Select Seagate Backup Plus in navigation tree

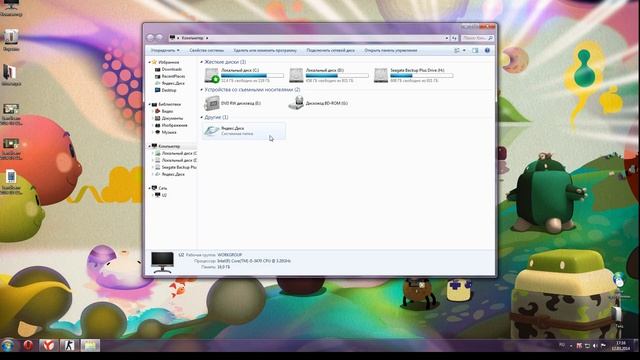click(x=179, y=167)
